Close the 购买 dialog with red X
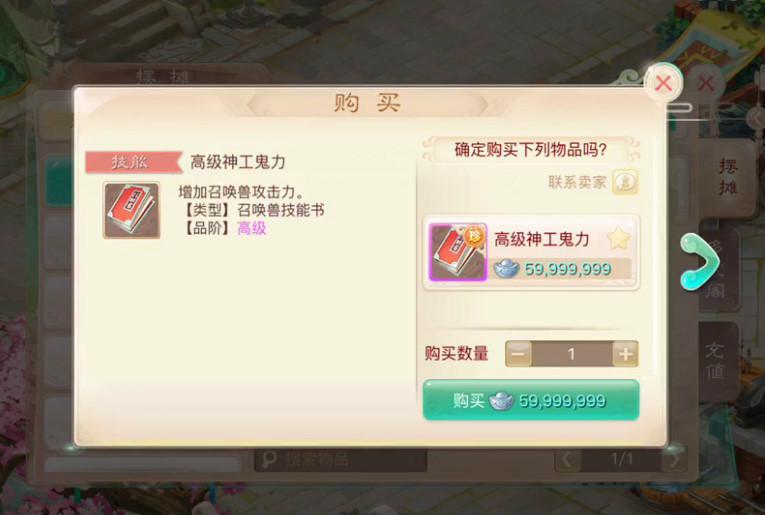The height and width of the screenshot is (515, 765). pyautogui.click(x=664, y=83)
